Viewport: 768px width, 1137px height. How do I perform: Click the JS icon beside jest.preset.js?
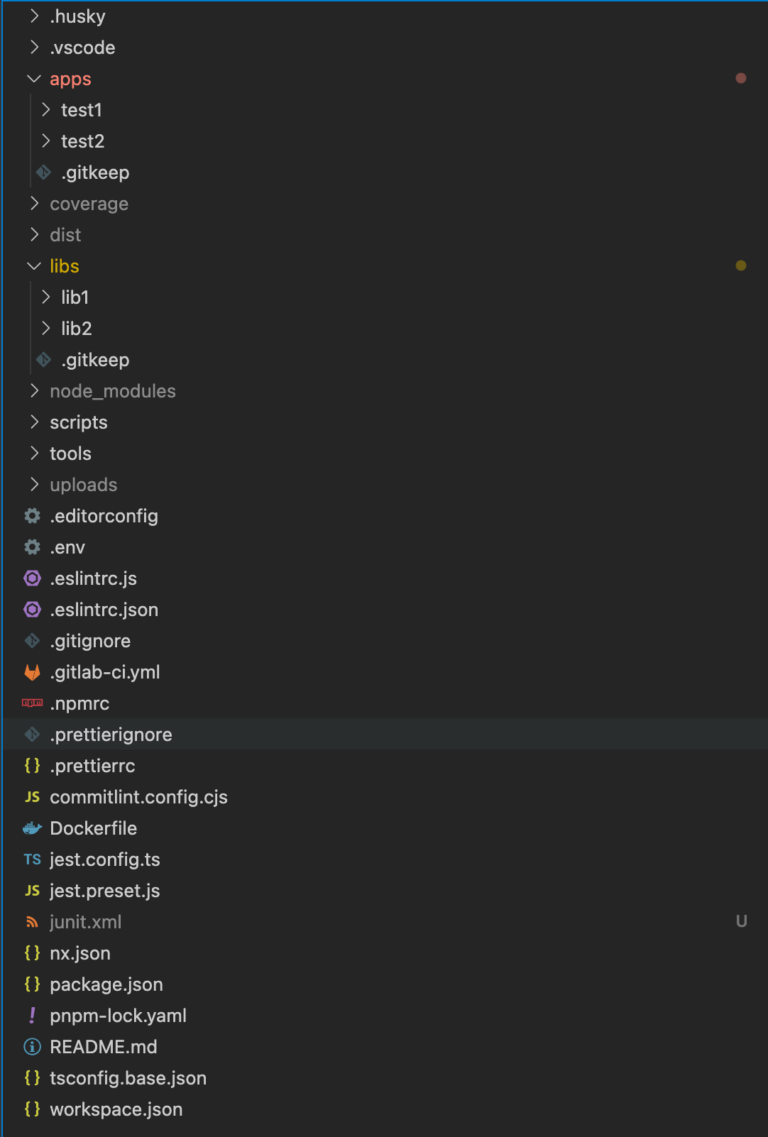coord(31,890)
